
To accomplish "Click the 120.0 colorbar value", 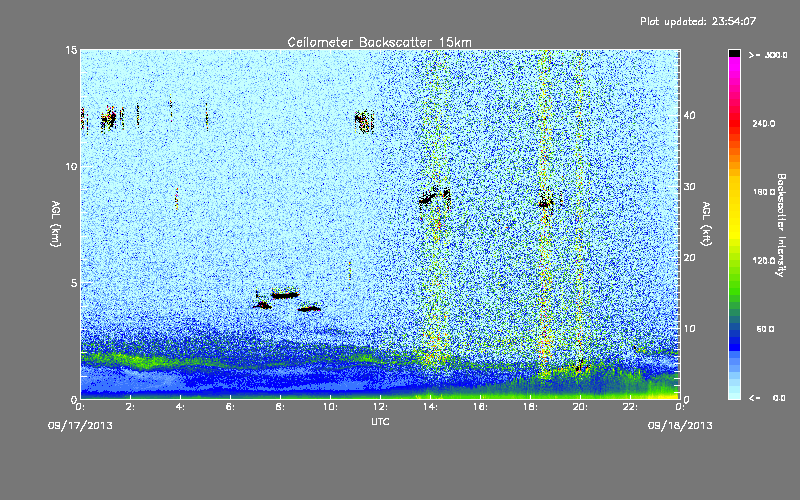I will [x=764, y=260].
